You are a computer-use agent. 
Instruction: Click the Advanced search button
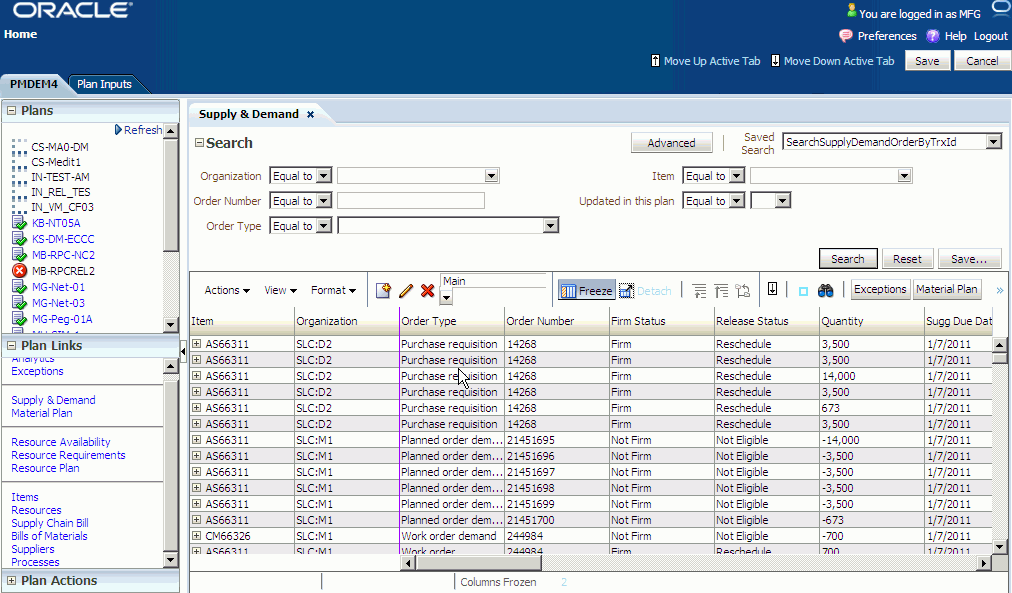pos(671,143)
